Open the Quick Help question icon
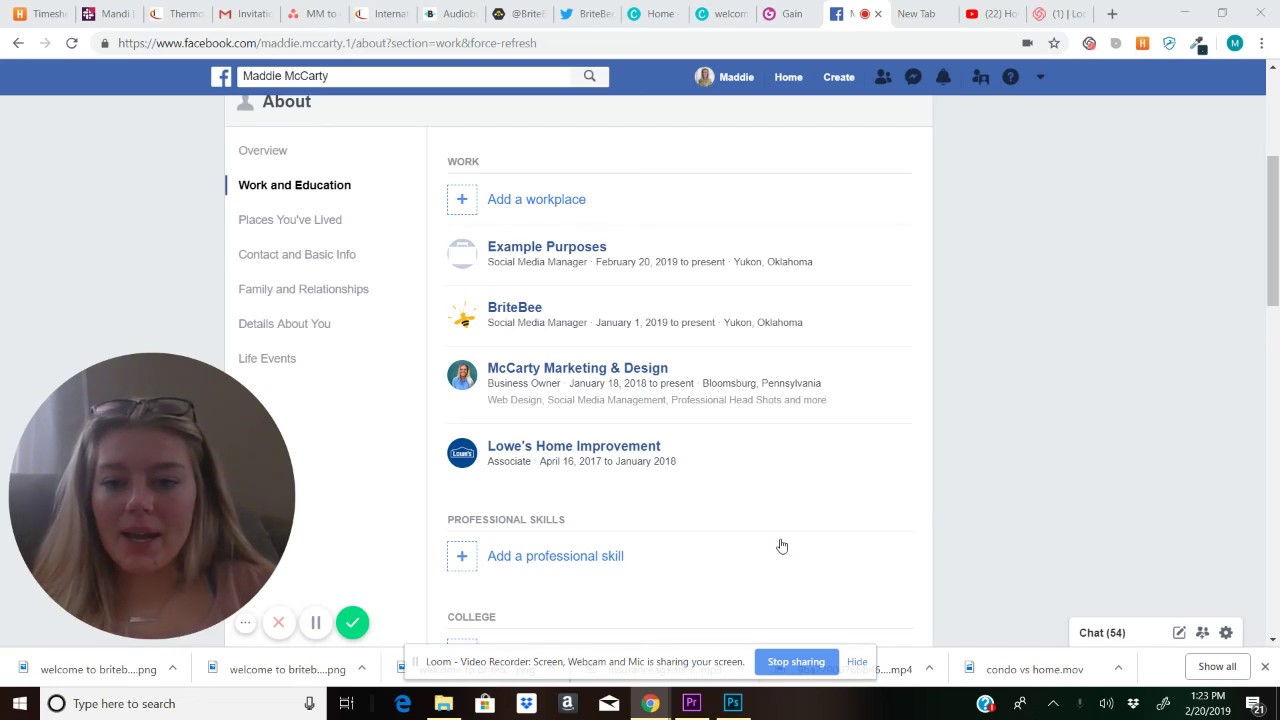This screenshot has width=1280, height=720. point(1011,77)
